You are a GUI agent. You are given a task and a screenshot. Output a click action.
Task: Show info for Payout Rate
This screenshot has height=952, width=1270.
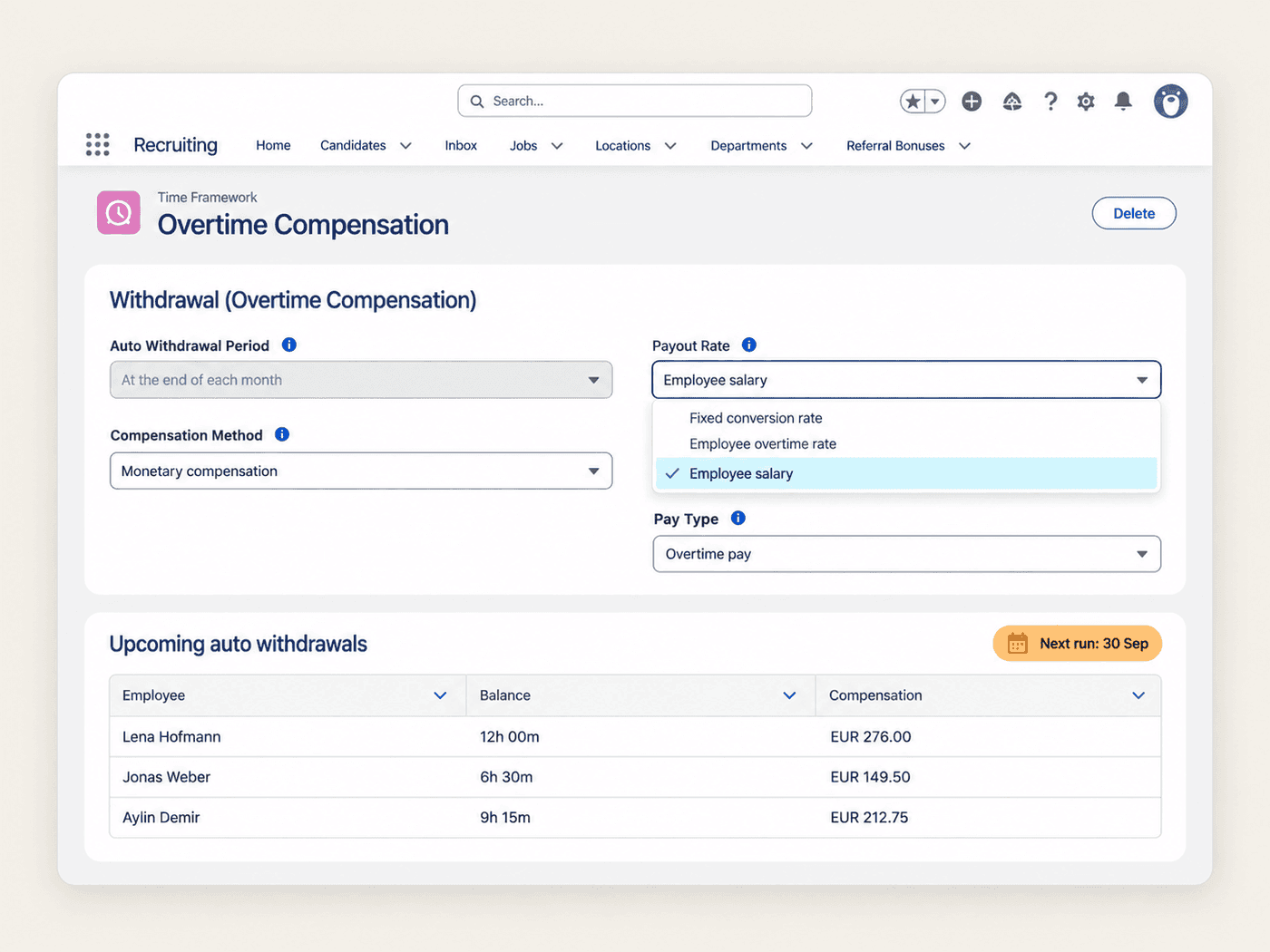coord(749,345)
